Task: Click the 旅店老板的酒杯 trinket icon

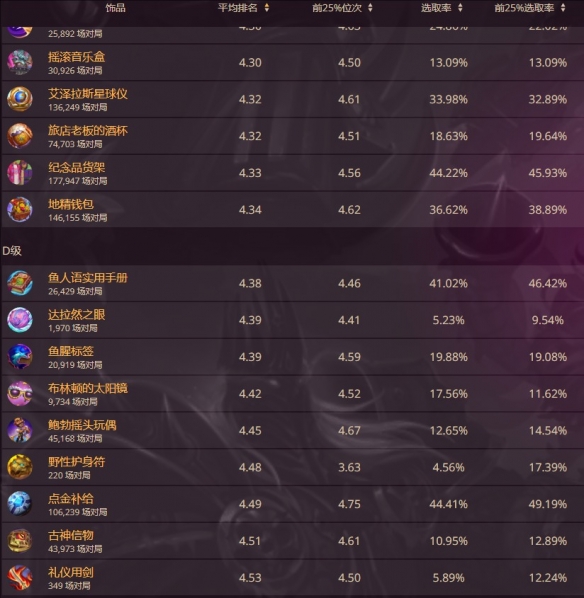Action: 19,136
